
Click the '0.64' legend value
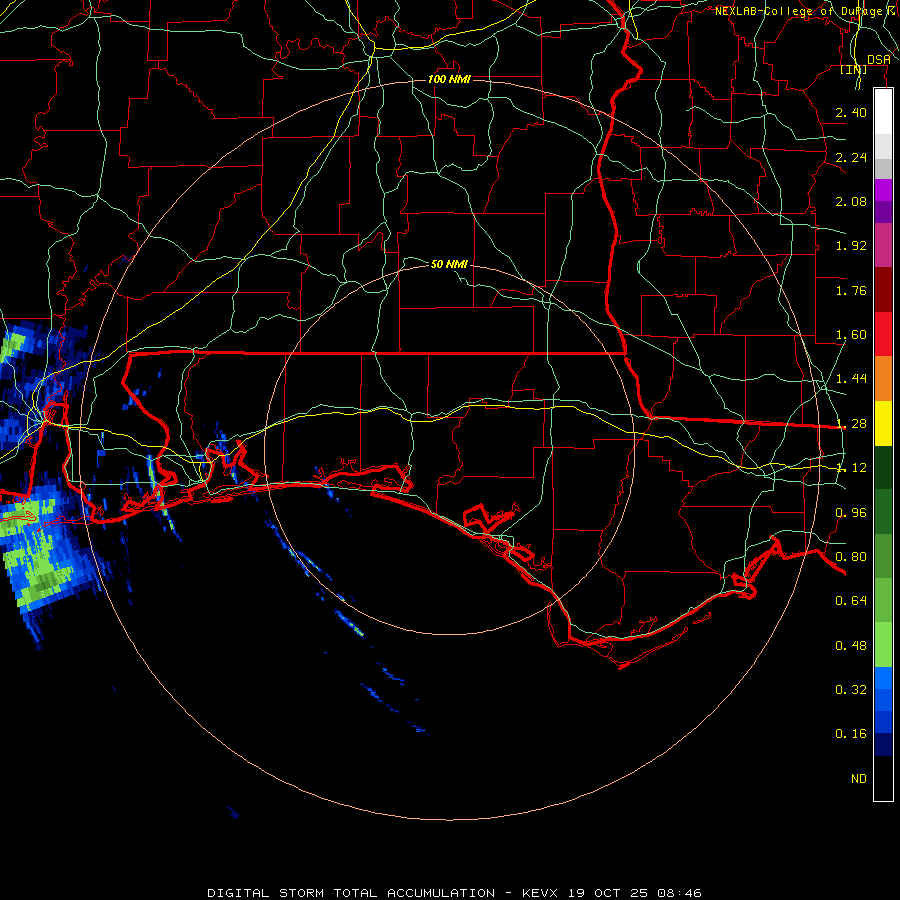[851, 601]
